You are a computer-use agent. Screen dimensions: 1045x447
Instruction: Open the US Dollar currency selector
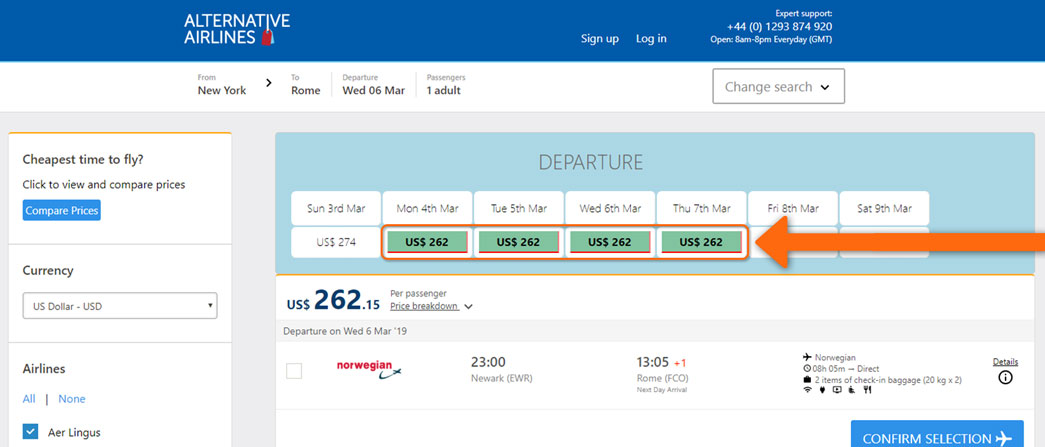click(x=120, y=306)
